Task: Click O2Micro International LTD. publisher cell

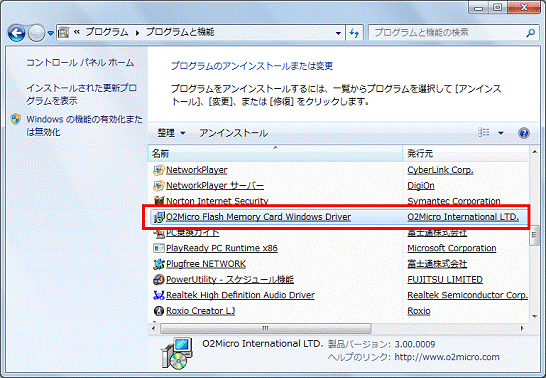Action: (x=463, y=217)
